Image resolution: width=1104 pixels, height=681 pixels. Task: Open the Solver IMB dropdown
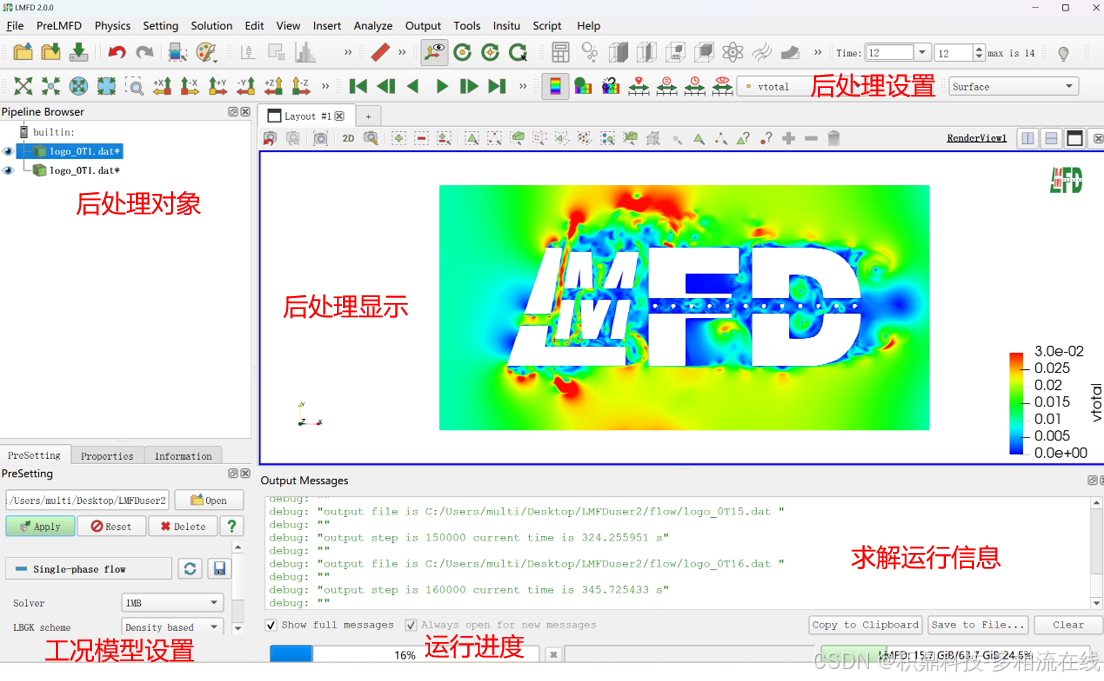(172, 603)
